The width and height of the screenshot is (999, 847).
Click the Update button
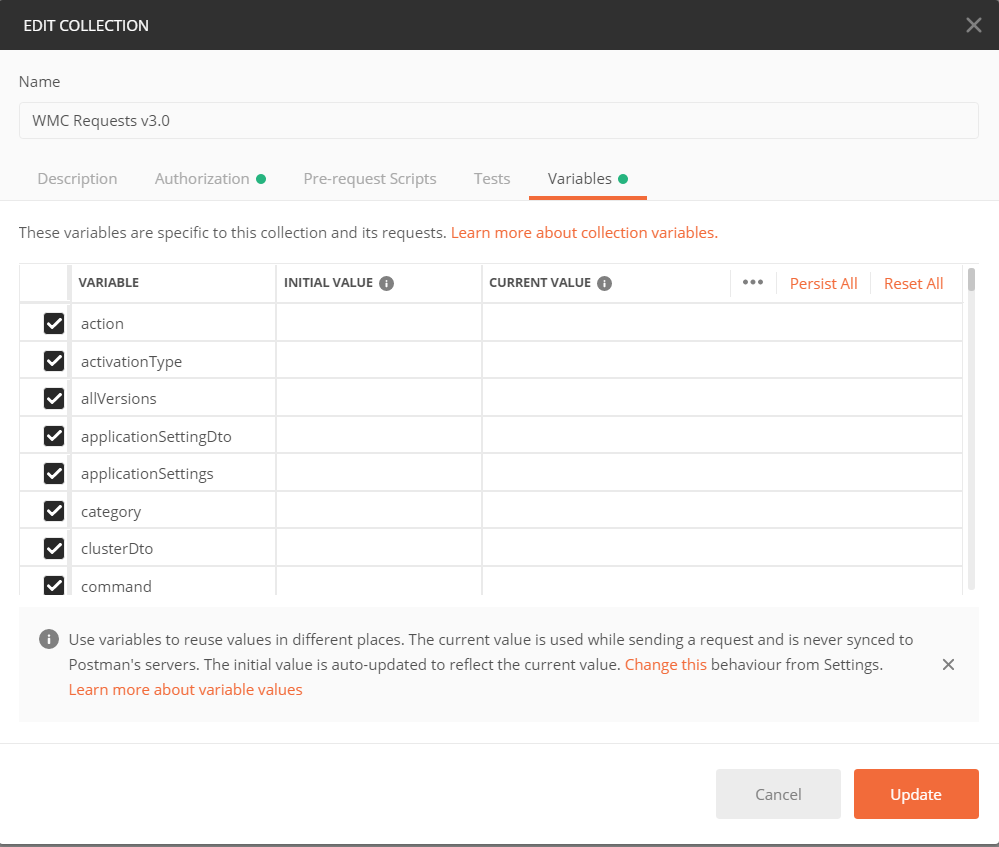[915, 793]
